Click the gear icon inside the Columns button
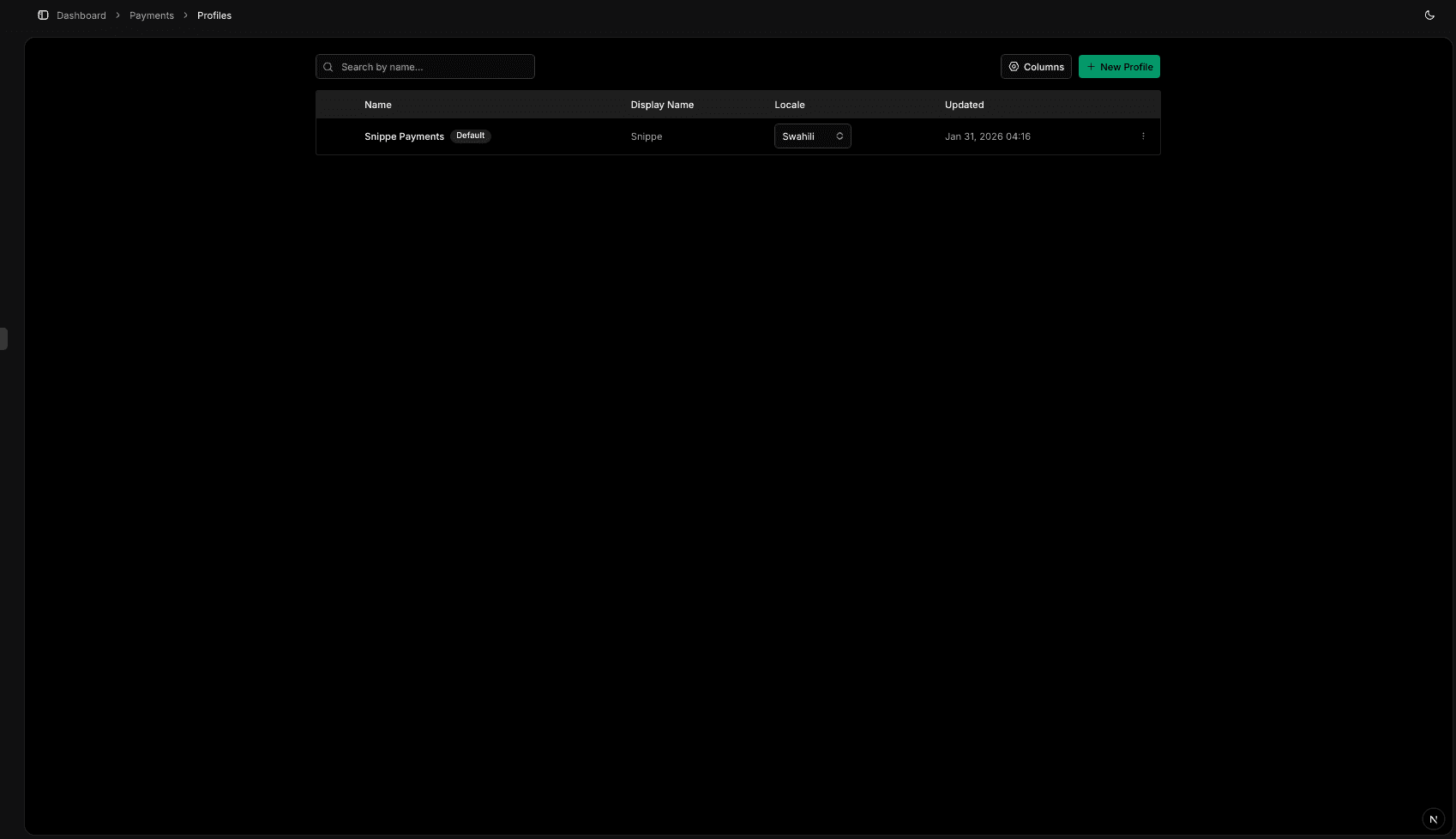This screenshot has width=1456, height=839. (1014, 66)
